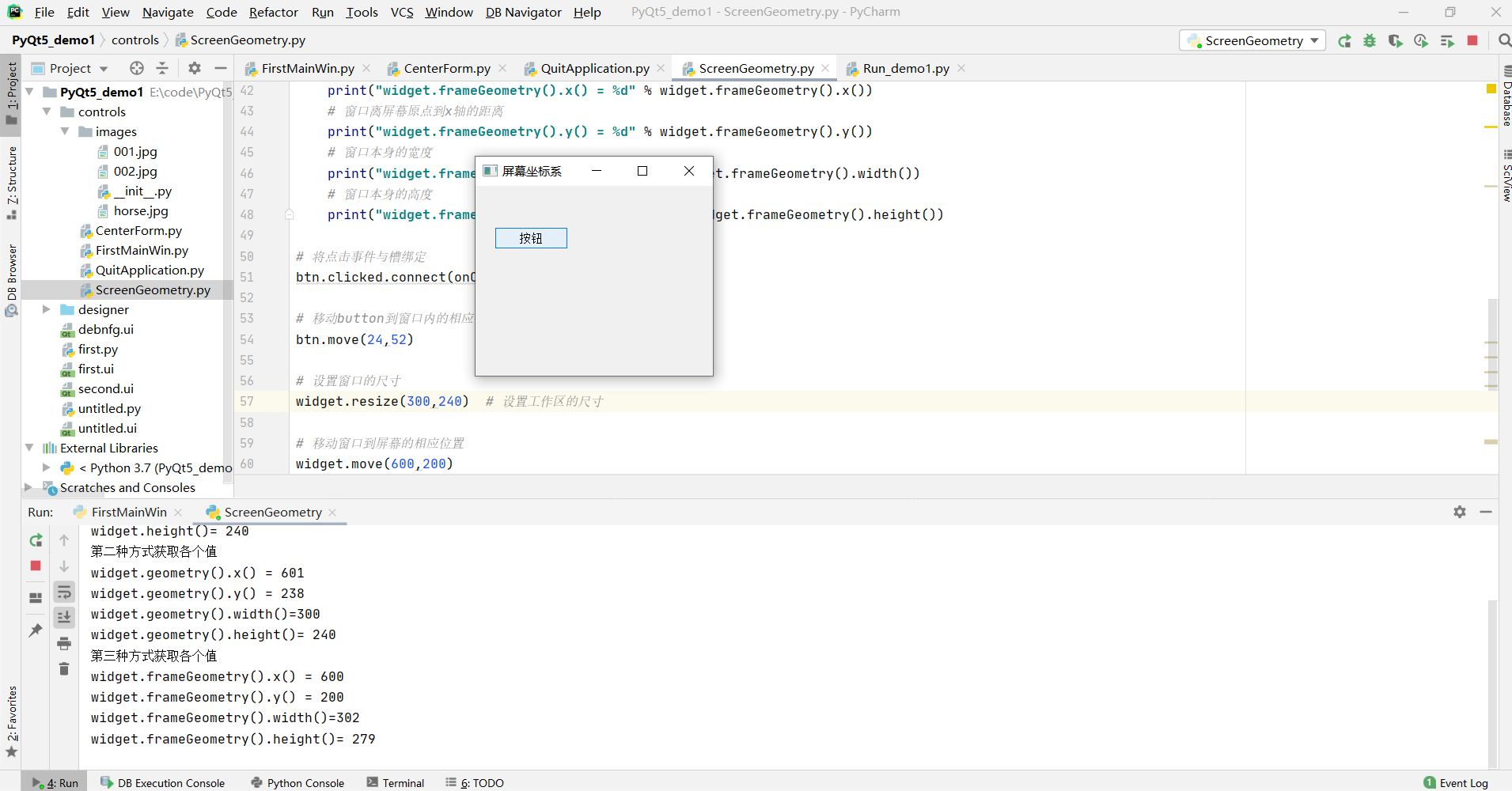Run with coverage from the toolbar

1395,41
